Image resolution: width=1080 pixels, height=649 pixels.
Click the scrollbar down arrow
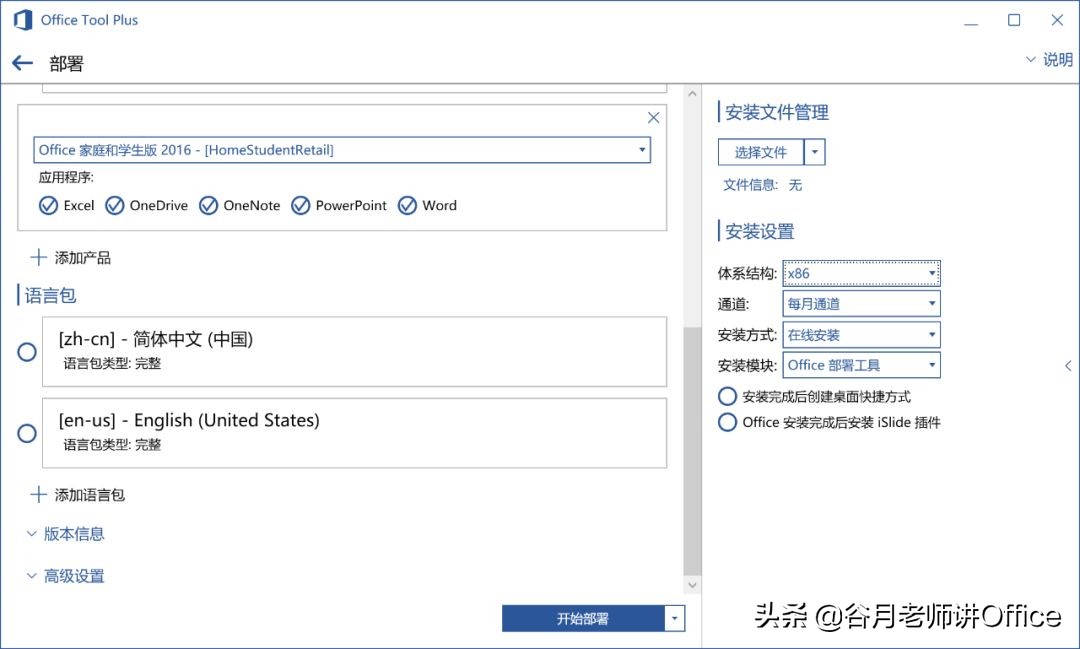tap(692, 585)
